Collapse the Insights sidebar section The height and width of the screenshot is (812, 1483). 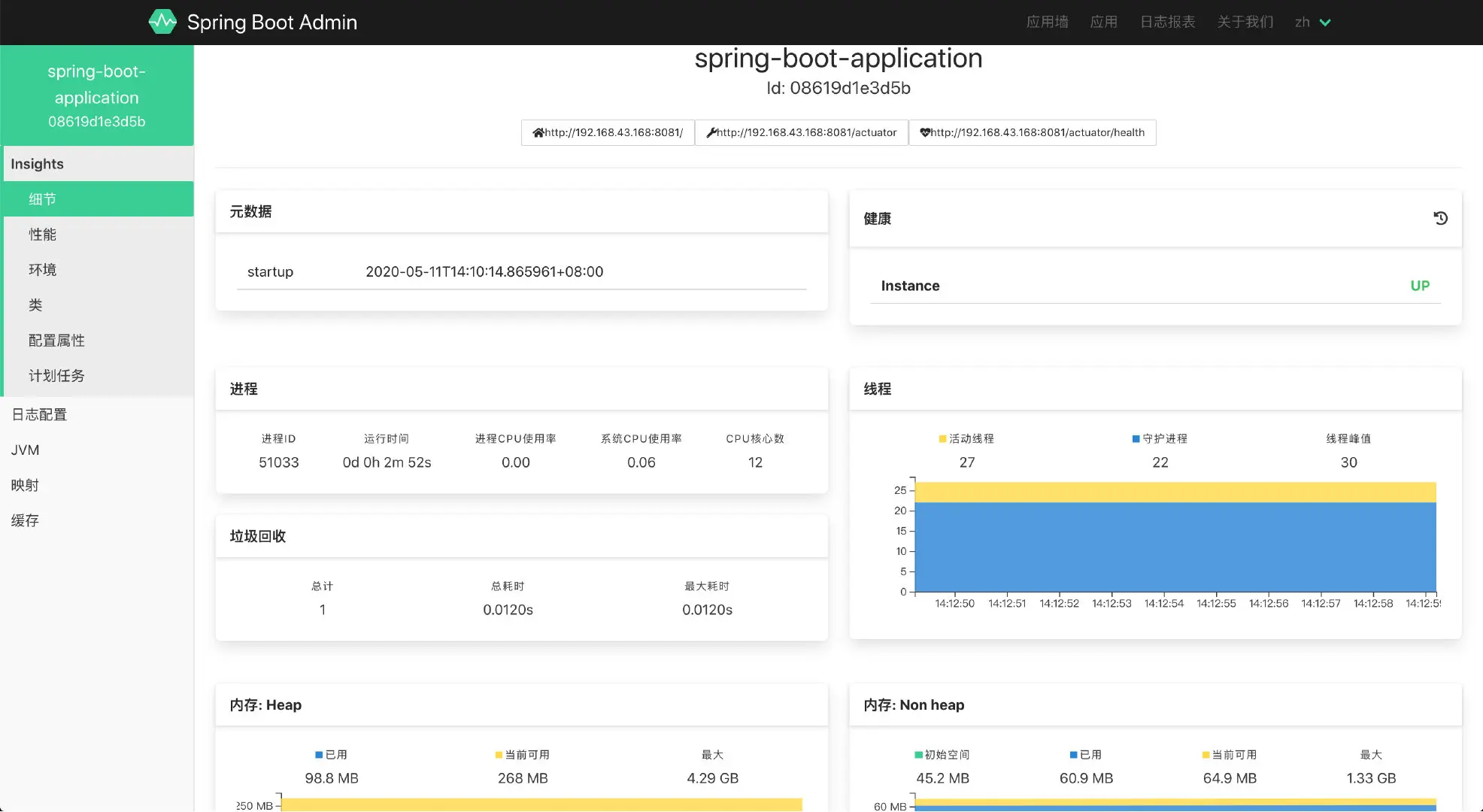tap(37, 164)
